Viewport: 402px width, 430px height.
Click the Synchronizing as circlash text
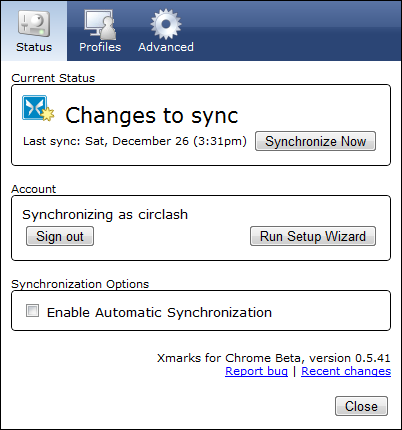point(105,215)
